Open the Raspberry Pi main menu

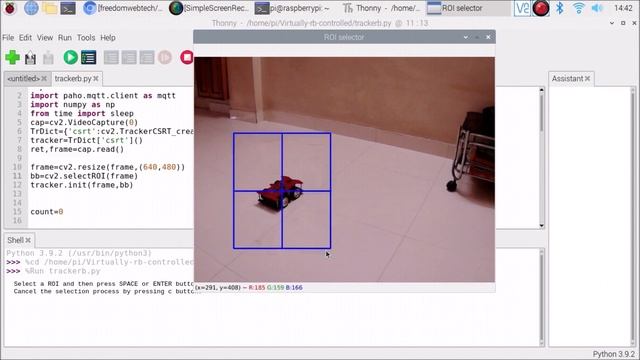[9, 8]
